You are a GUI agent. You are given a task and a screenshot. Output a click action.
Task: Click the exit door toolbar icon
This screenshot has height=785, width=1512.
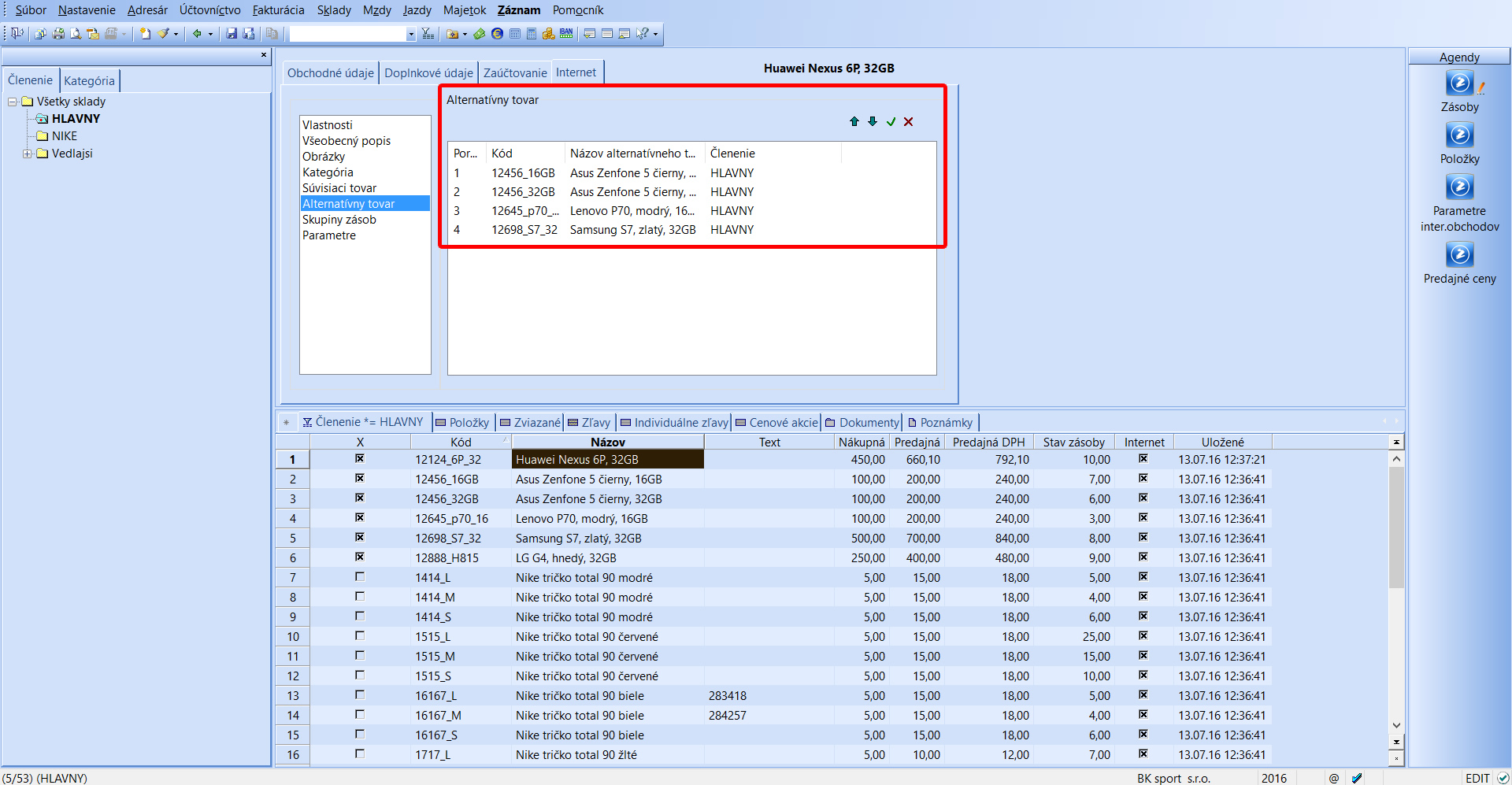point(17,33)
